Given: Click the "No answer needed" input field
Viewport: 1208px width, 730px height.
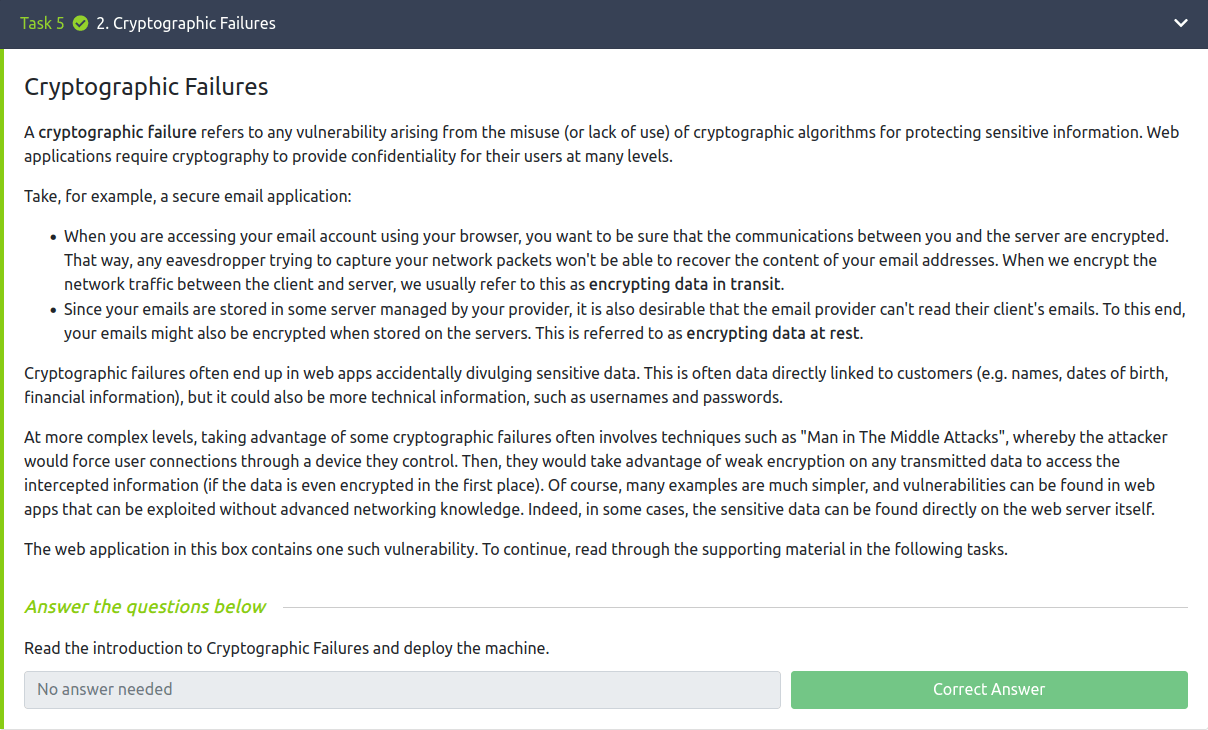Looking at the screenshot, I should pos(402,689).
